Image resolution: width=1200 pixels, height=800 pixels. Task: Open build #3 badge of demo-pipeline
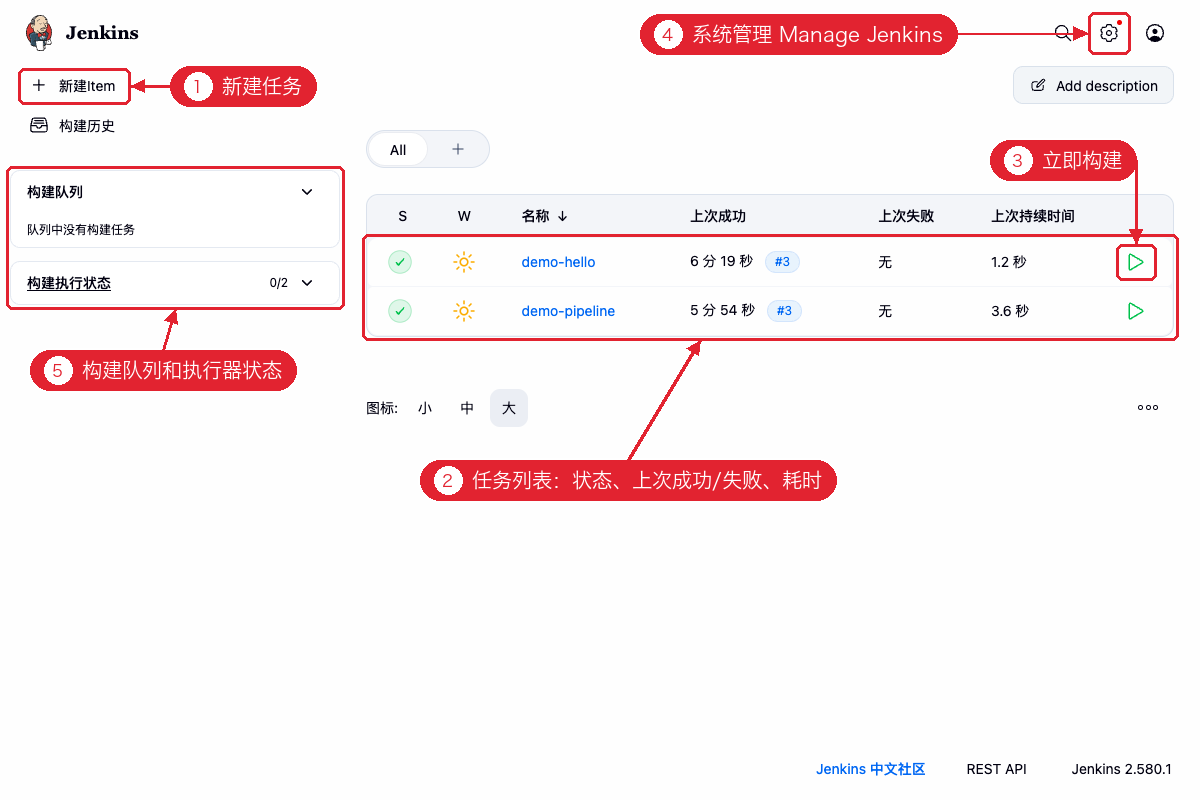coord(784,311)
